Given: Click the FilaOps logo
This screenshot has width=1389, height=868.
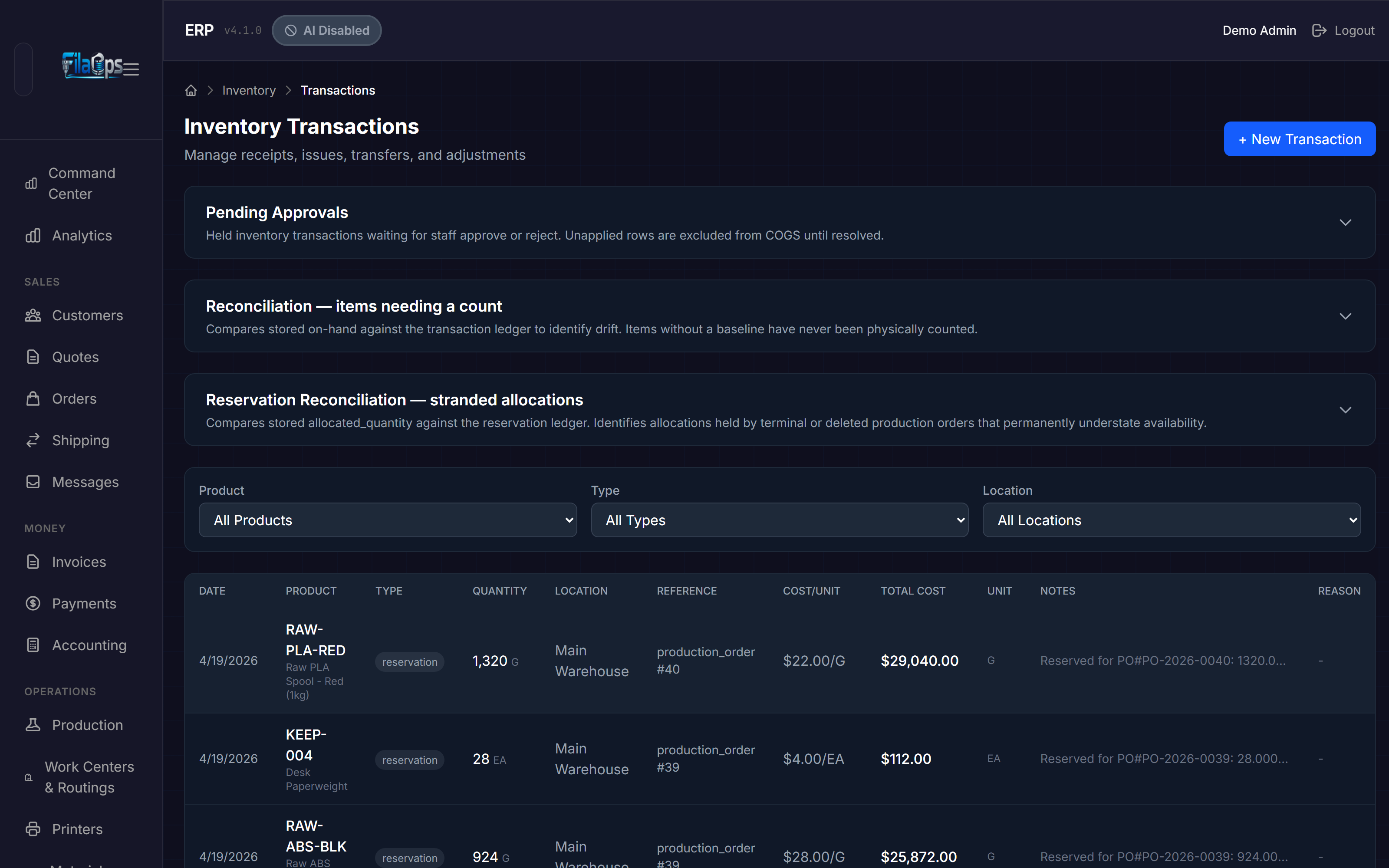Looking at the screenshot, I should pos(92,66).
